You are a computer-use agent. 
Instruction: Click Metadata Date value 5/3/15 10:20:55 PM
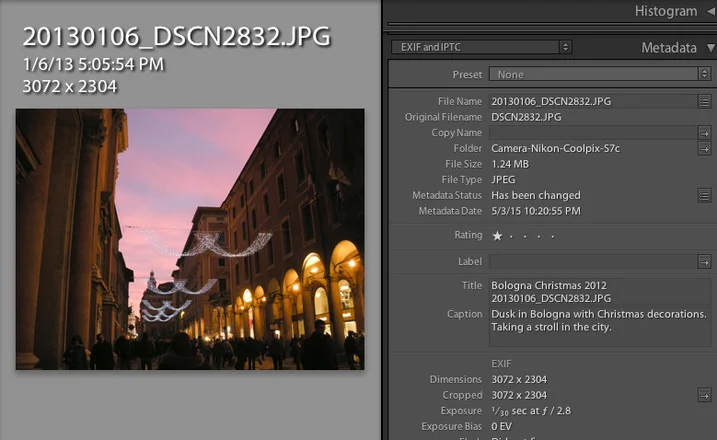[535, 211]
